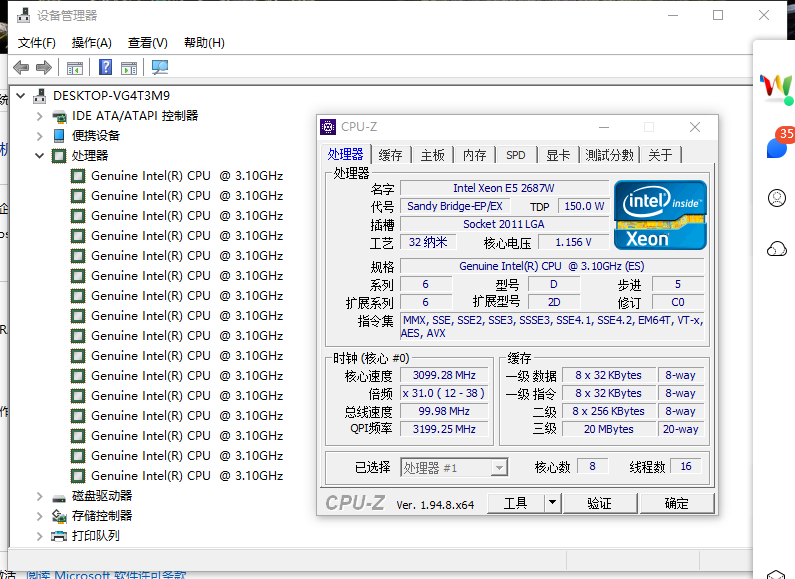795x579 pixels.
Task: Click the 验证 button in CPU-Z
Action: tap(599, 503)
